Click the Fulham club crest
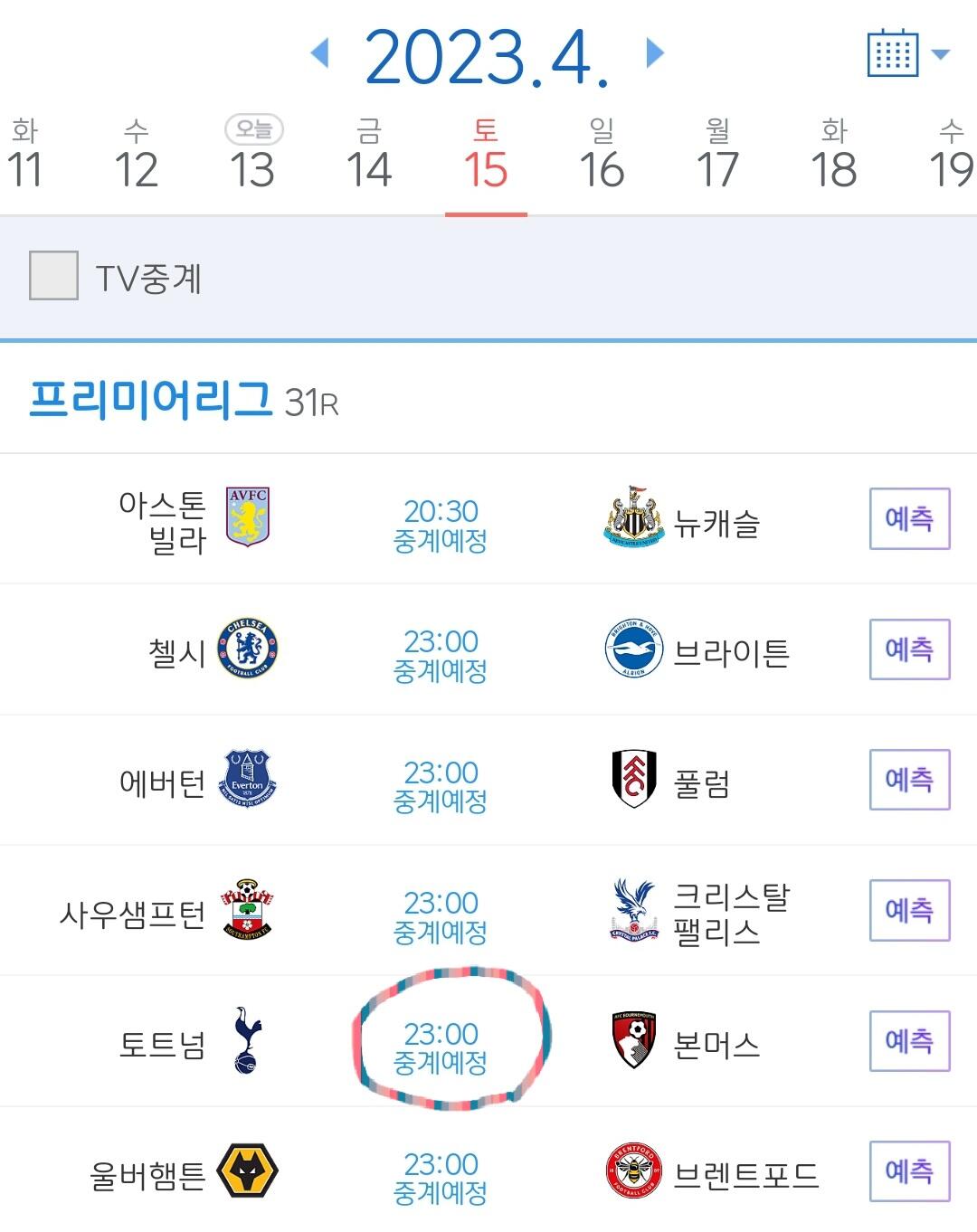The height and width of the screenshot is (1232, 977). (633, 779)
